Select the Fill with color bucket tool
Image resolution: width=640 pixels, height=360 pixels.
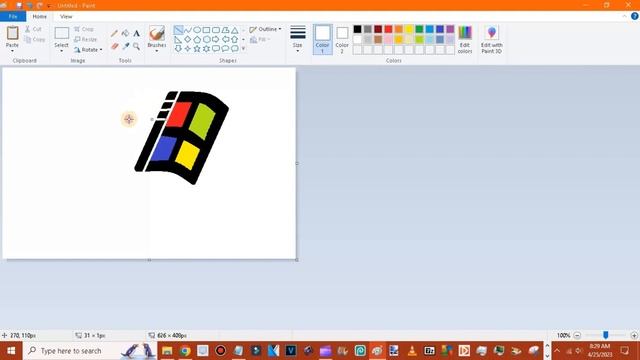pyautogui.click(x=125, y=33)
